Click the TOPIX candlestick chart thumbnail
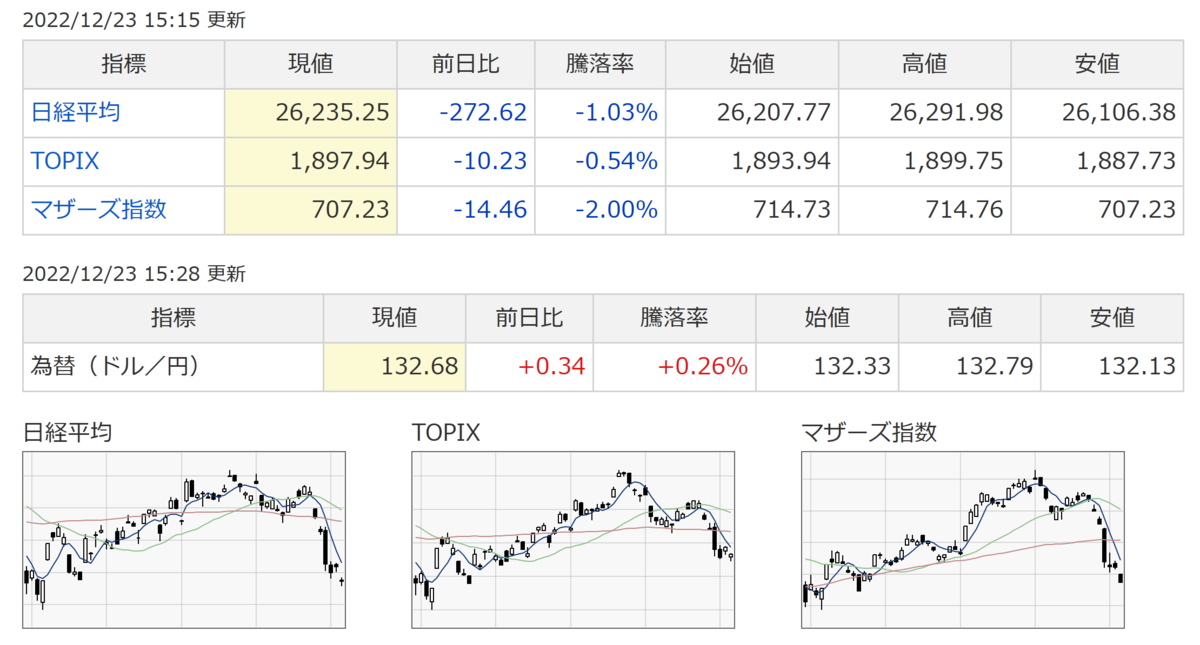 573,540
